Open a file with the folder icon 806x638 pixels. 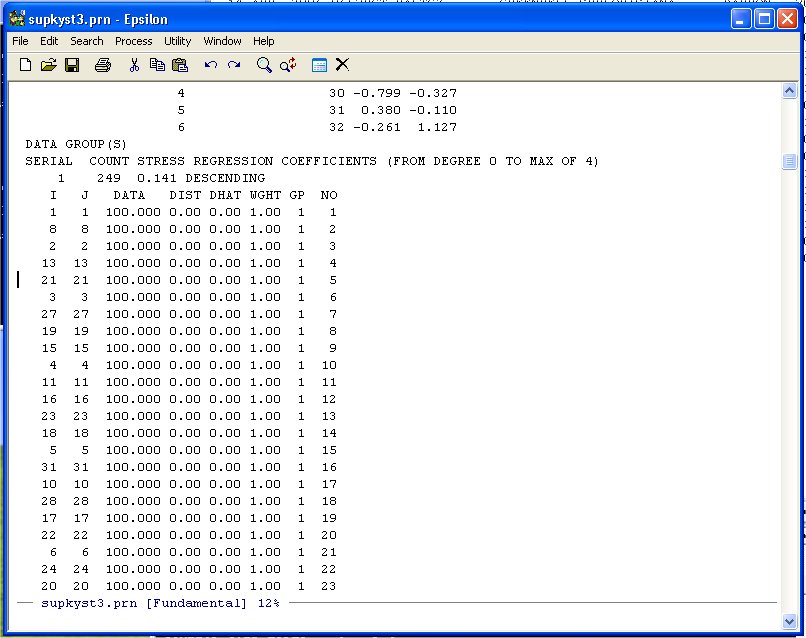[x=48, y=65]
